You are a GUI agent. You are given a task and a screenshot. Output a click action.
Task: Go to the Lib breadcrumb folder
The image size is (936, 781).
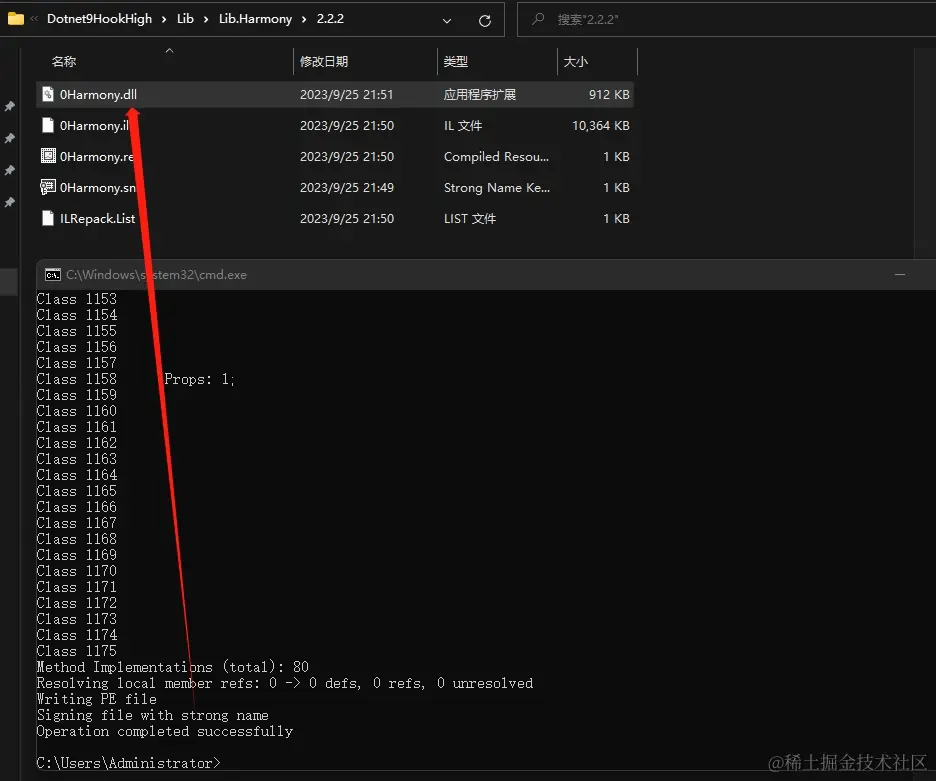pyautogui.click(x=185, y=19)
